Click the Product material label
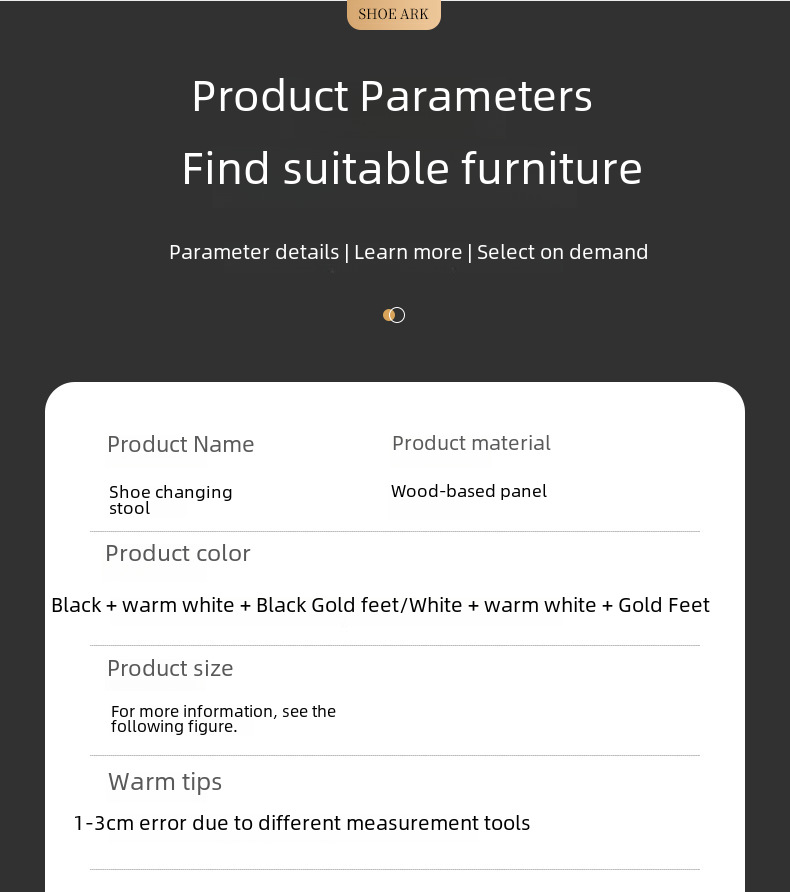The height and width of the screenshot is (892, 790). point(471,443)
